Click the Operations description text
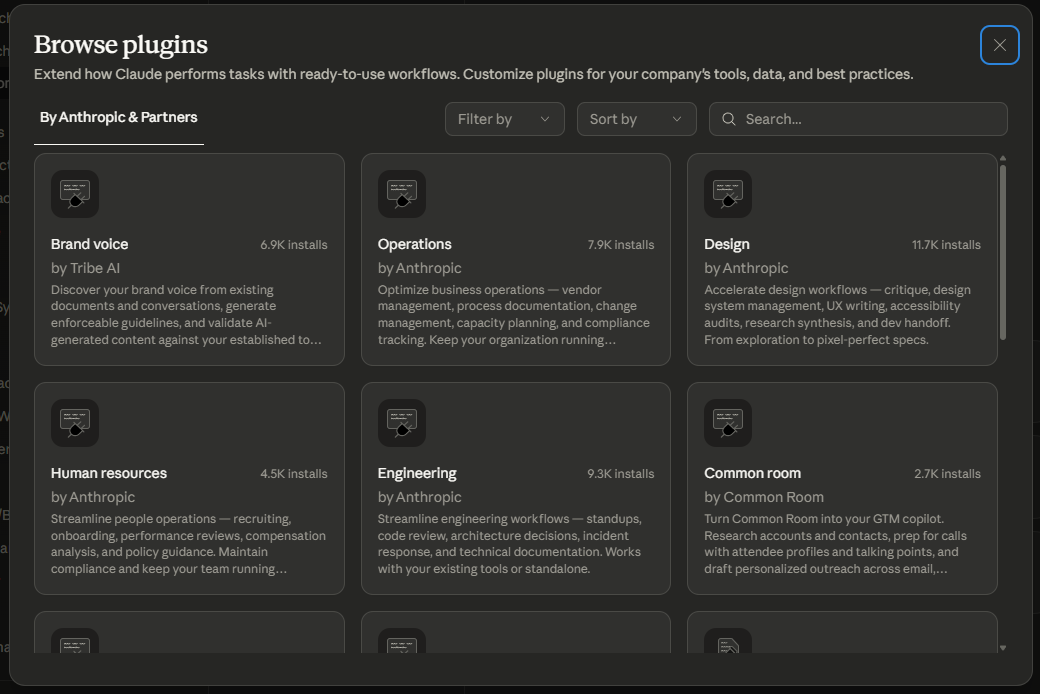The image size is (1040, 694). pos(514,314)
